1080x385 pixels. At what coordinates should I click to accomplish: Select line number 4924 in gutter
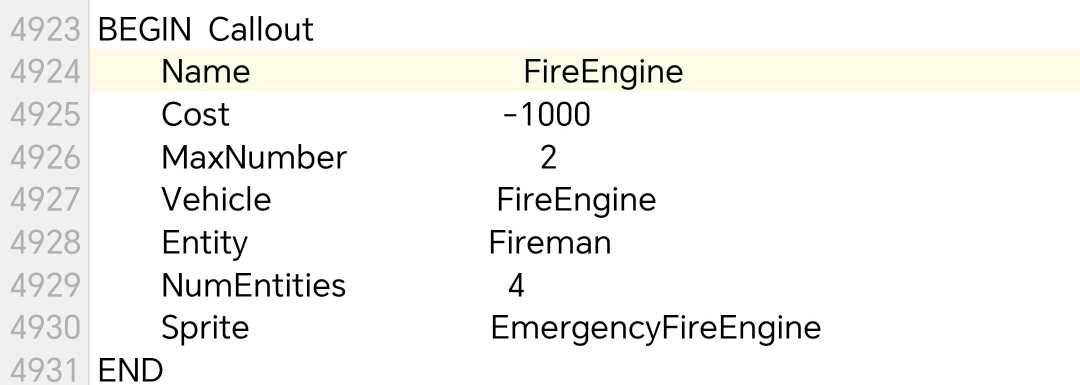coord(45,72)
